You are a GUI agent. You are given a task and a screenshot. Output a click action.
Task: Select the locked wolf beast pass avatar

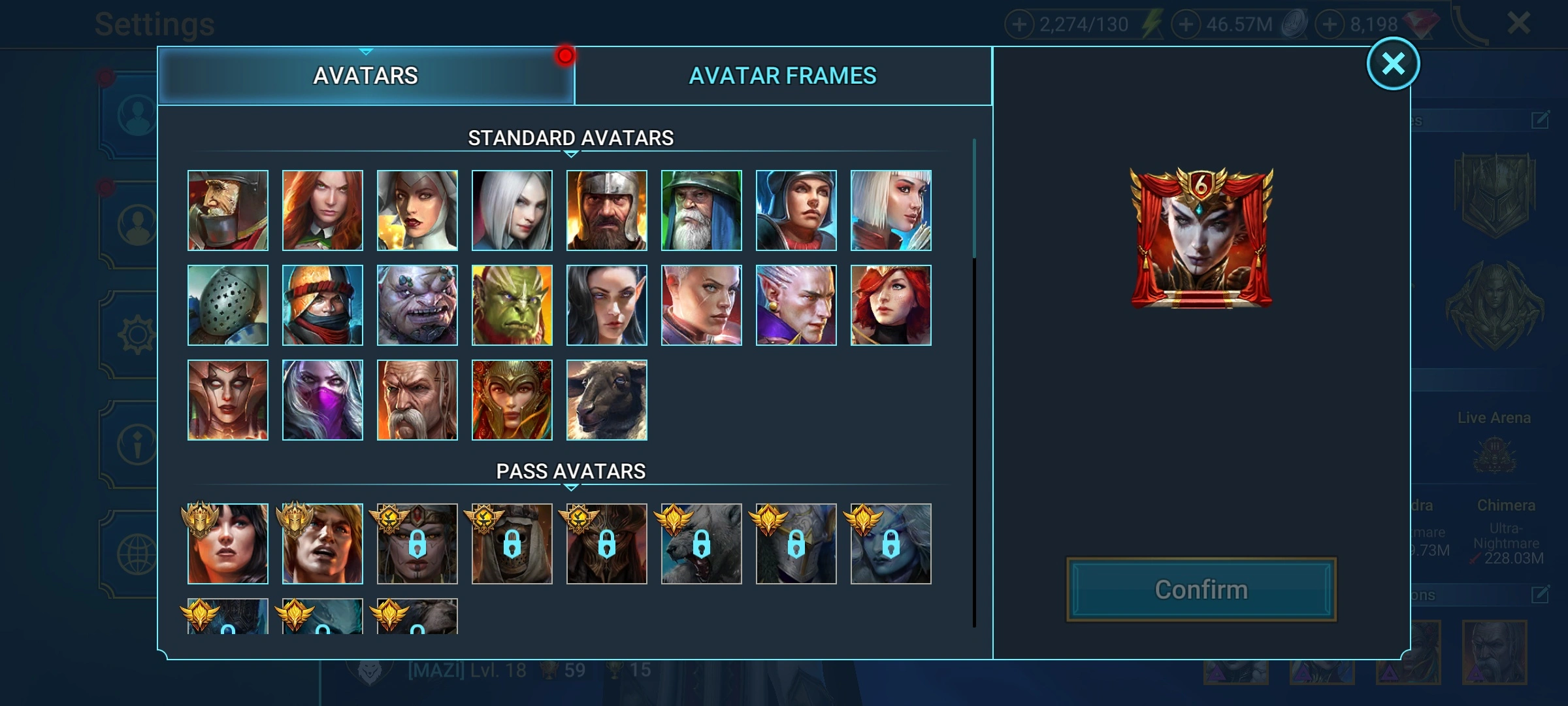pos(701,544)
